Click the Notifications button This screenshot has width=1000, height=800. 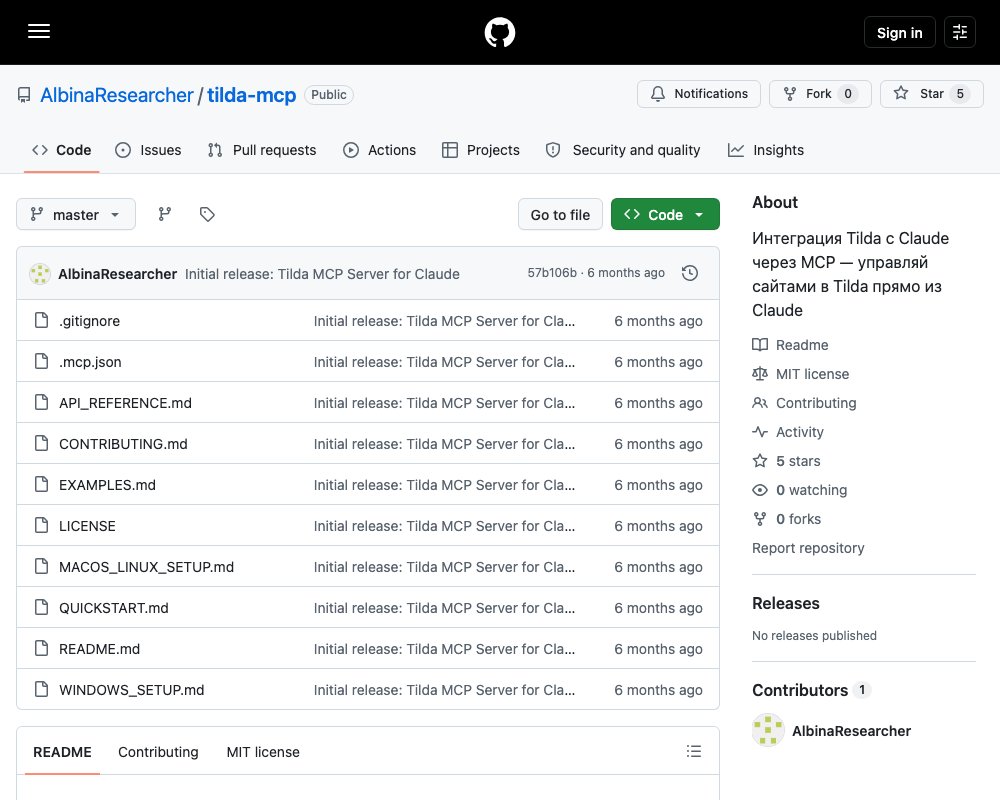(699, 94)
